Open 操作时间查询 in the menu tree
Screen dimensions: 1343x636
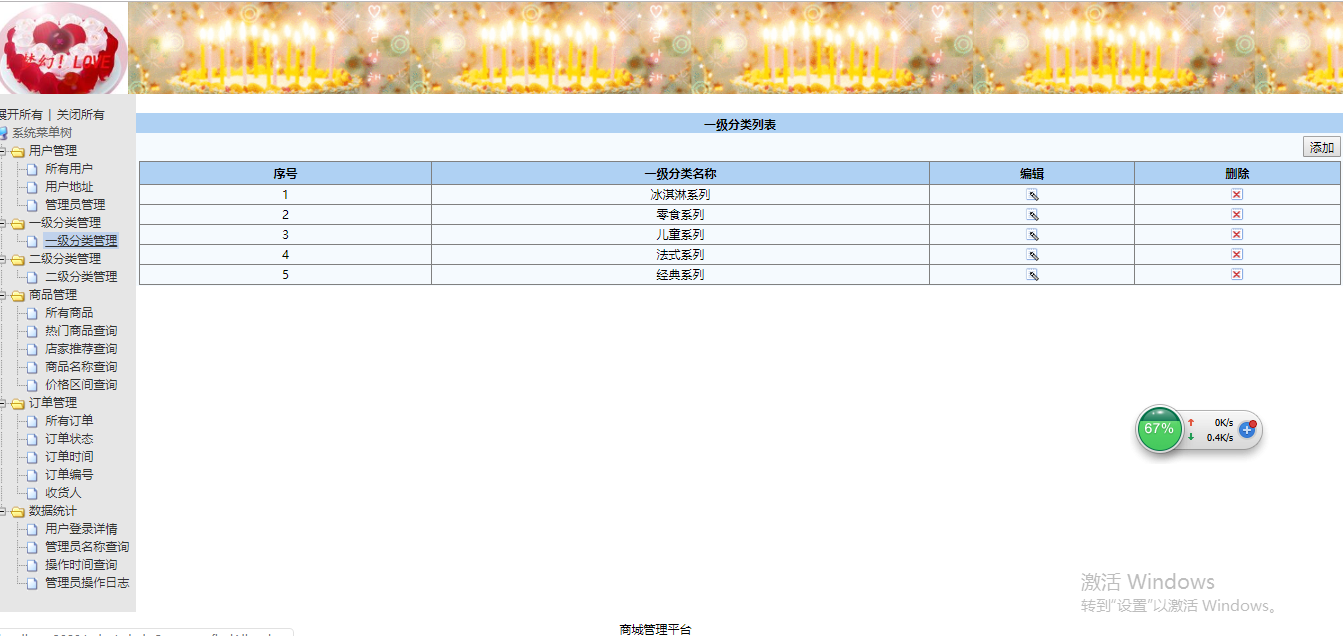pyautogui.click(x=81, y=565)
